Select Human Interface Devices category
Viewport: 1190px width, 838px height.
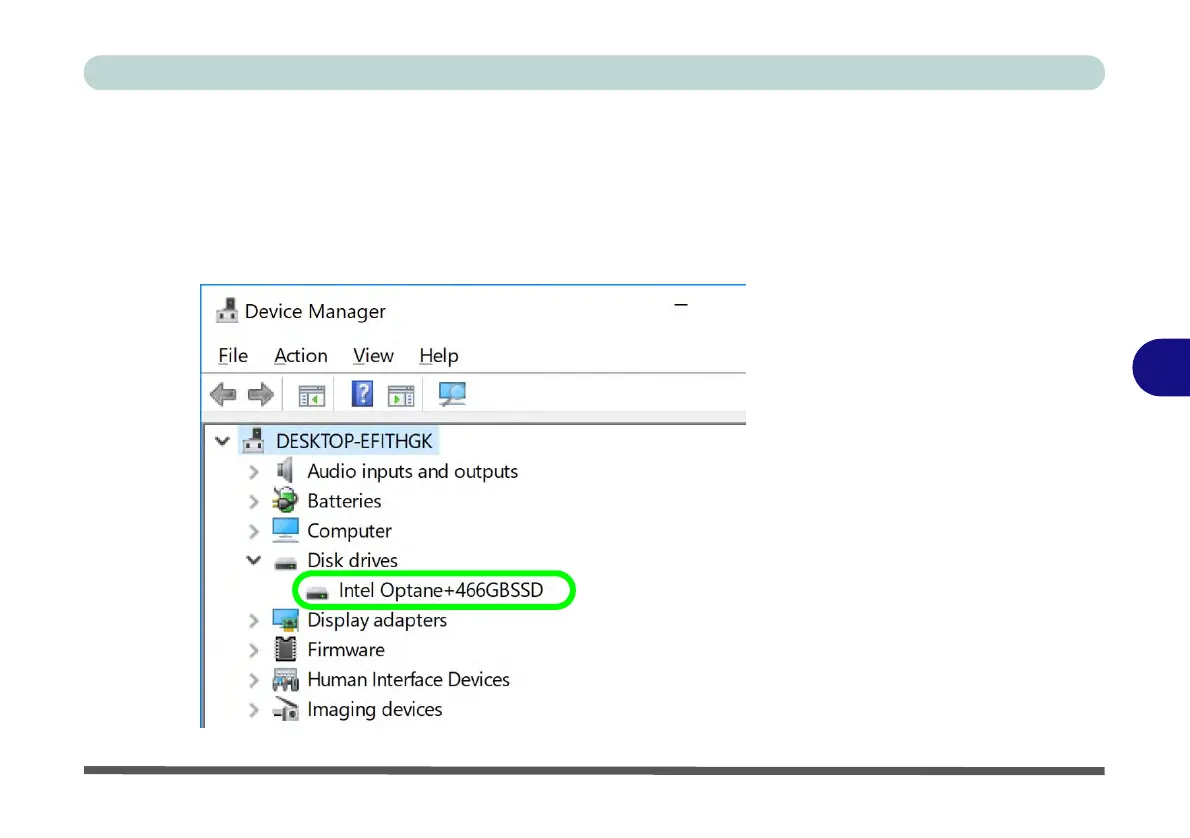pos(408,679)
